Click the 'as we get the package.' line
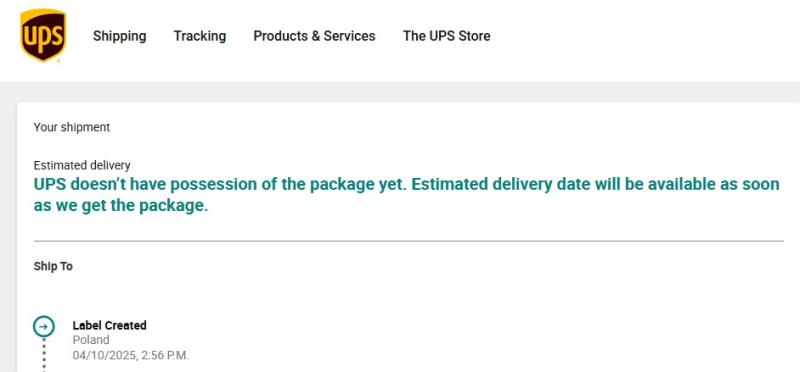This screenshot has height=372, width=800. [121, 206]
